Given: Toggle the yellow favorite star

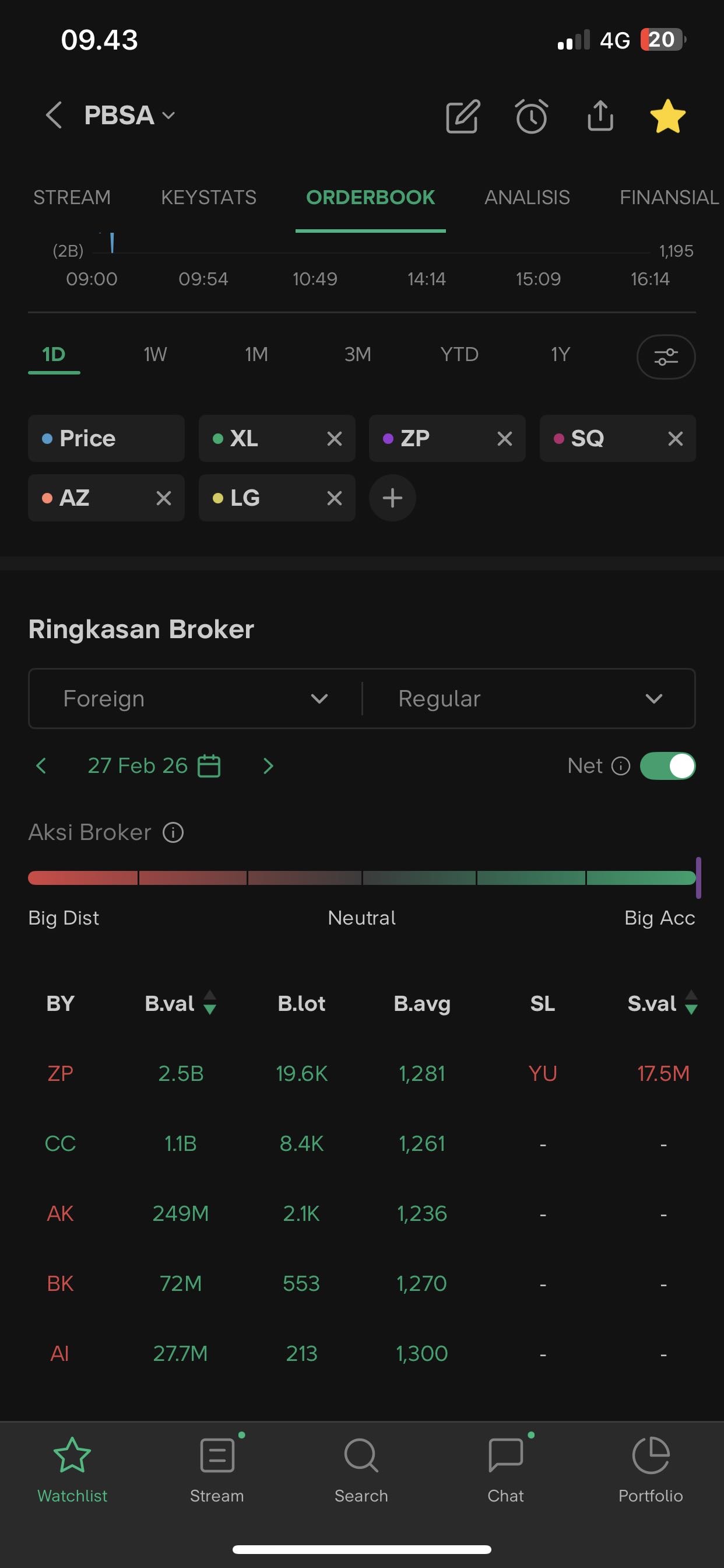Looking at the screenshot, I should point(667,116).
